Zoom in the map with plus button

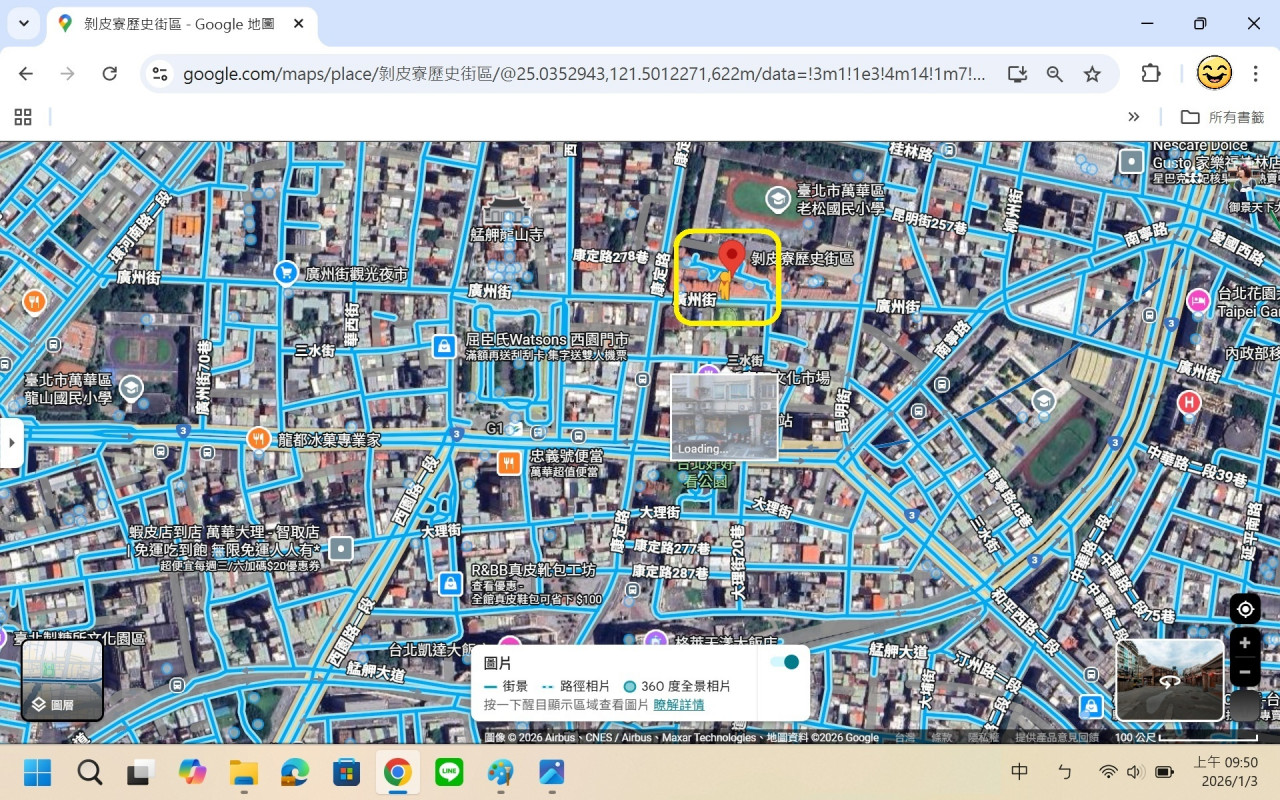(x=1245, y=643)
